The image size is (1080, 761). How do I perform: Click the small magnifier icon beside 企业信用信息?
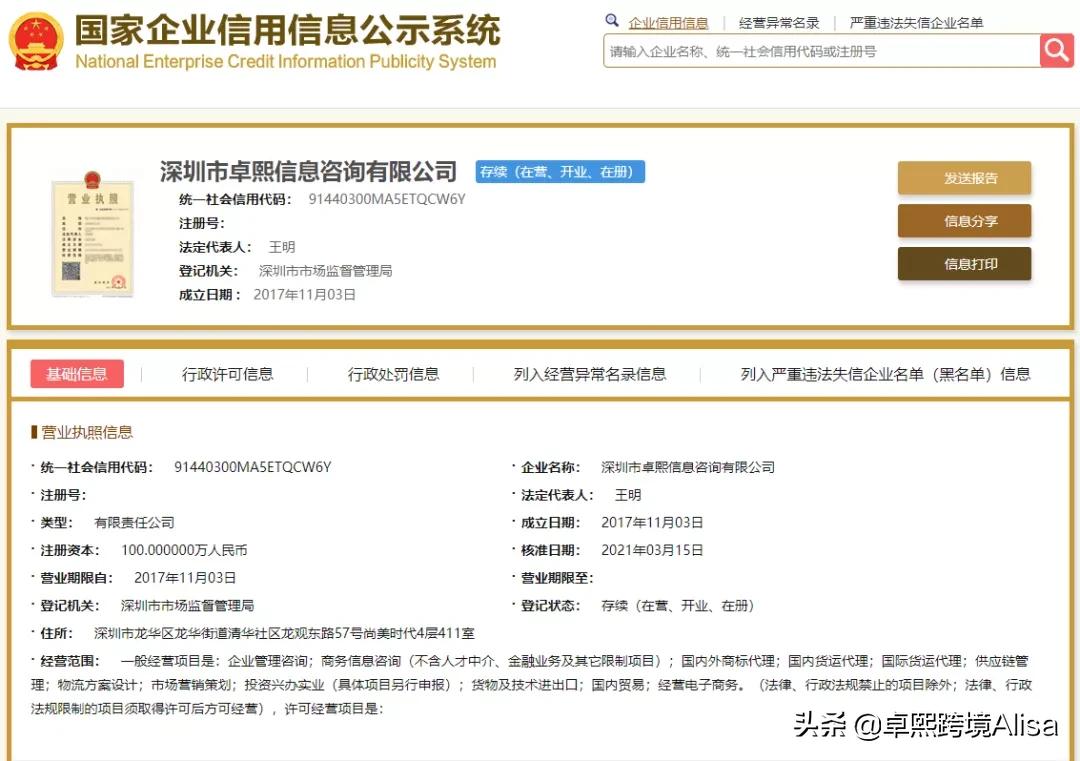coord(612,20)
